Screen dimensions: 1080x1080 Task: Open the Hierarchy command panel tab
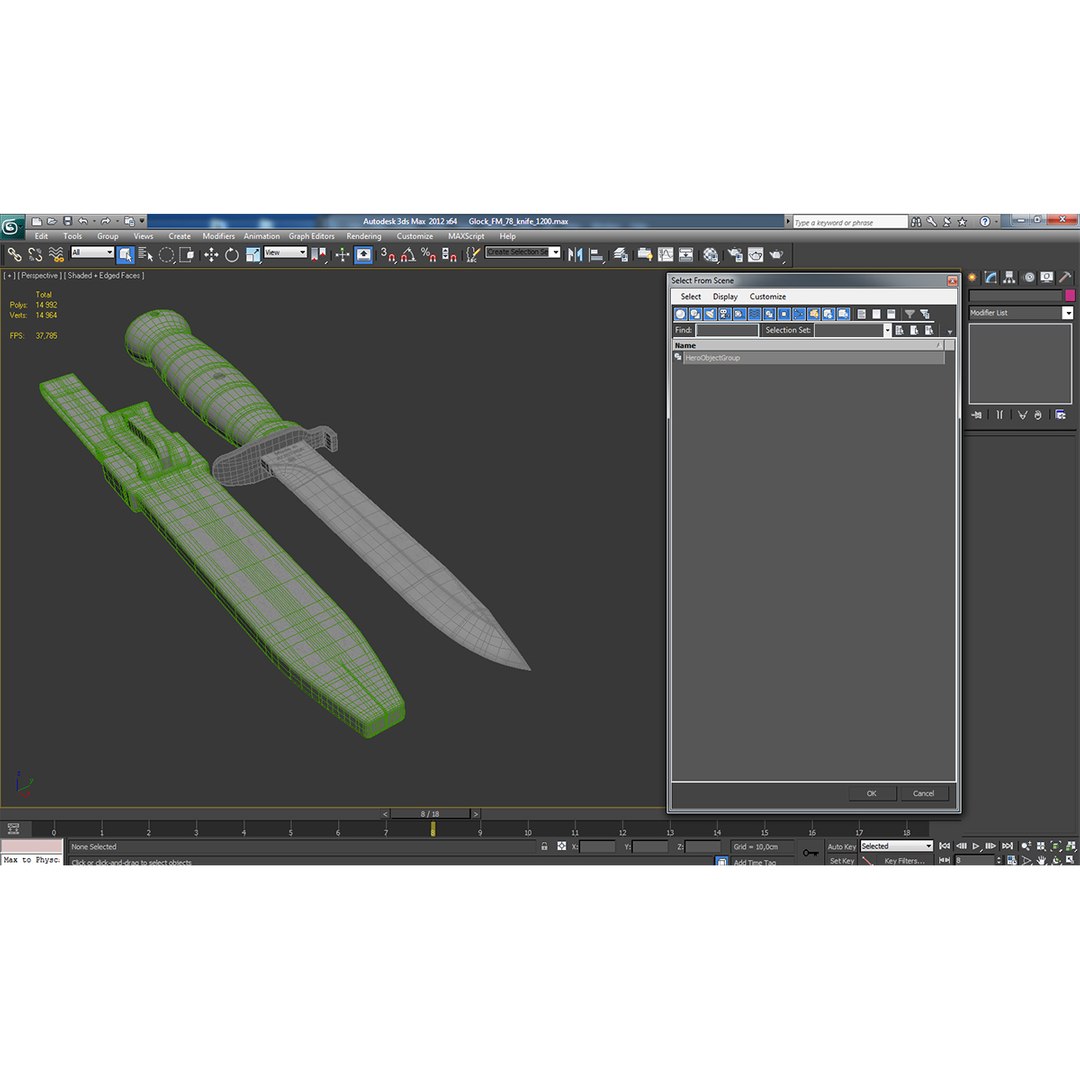click(1010, 278)
